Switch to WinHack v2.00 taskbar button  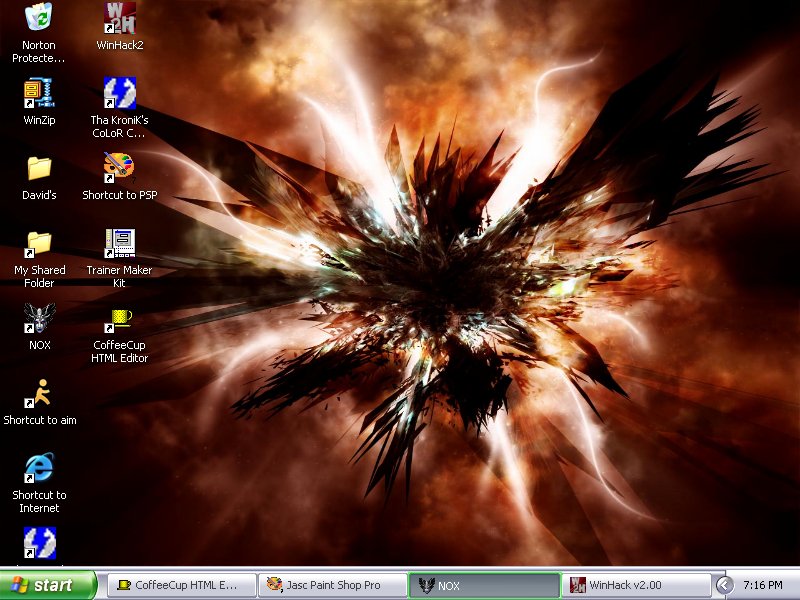pyautogui.click(x=636, y=585)
